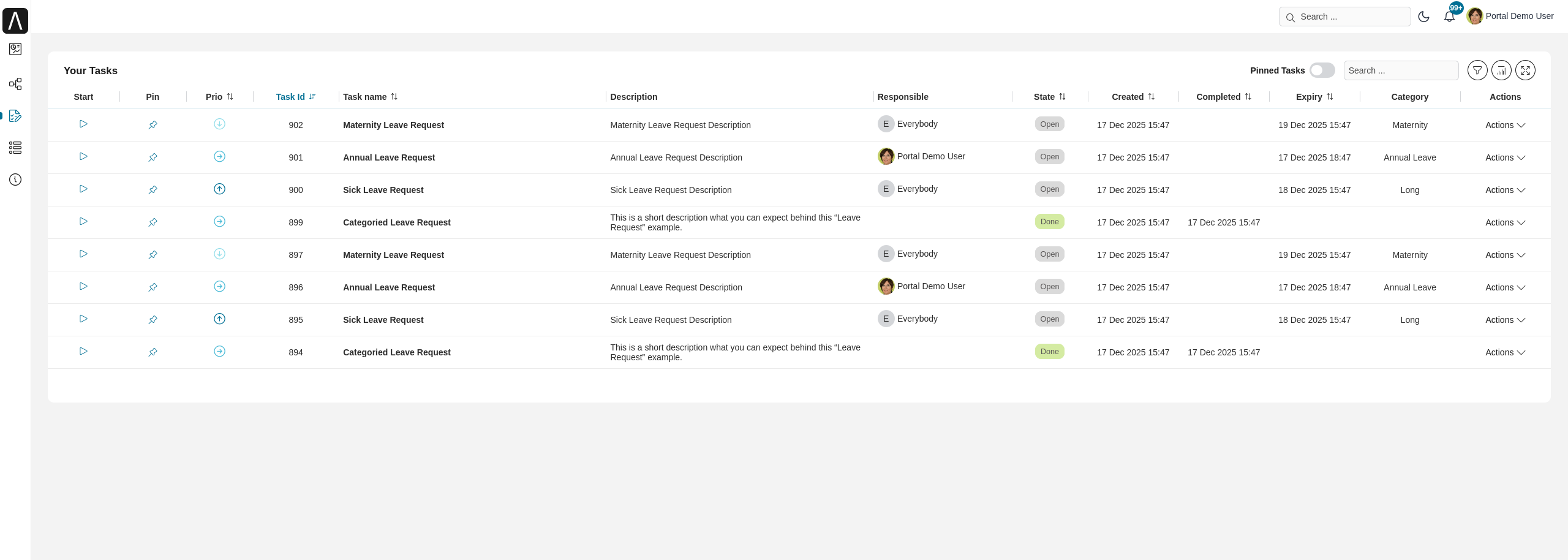The height and width of the screenshot is (560, 1568).
Task: Expand Actions dropdown for task 901
Action: [x=1505, y=157]
